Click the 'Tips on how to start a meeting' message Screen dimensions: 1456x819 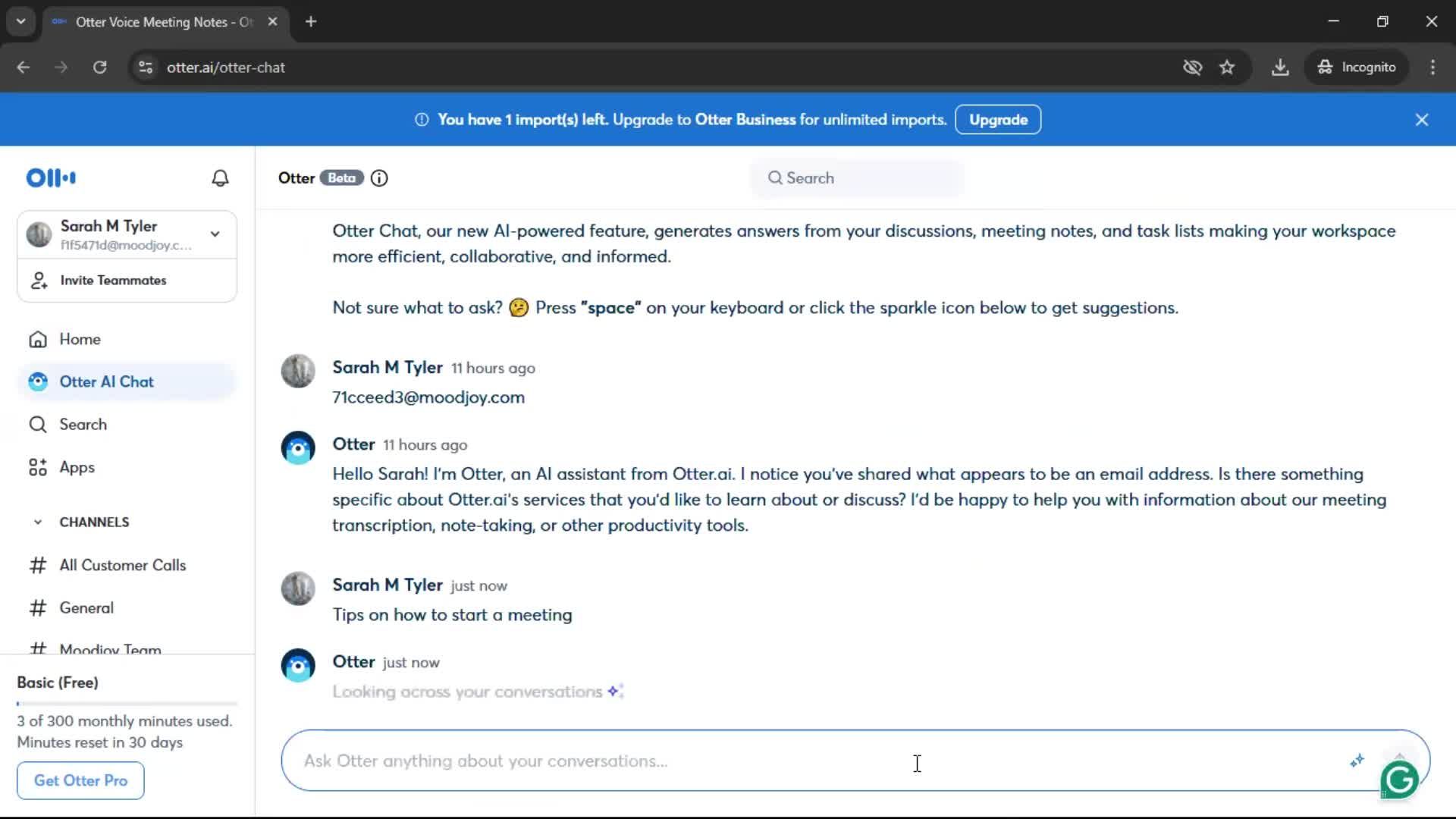(x=452, y=615)
